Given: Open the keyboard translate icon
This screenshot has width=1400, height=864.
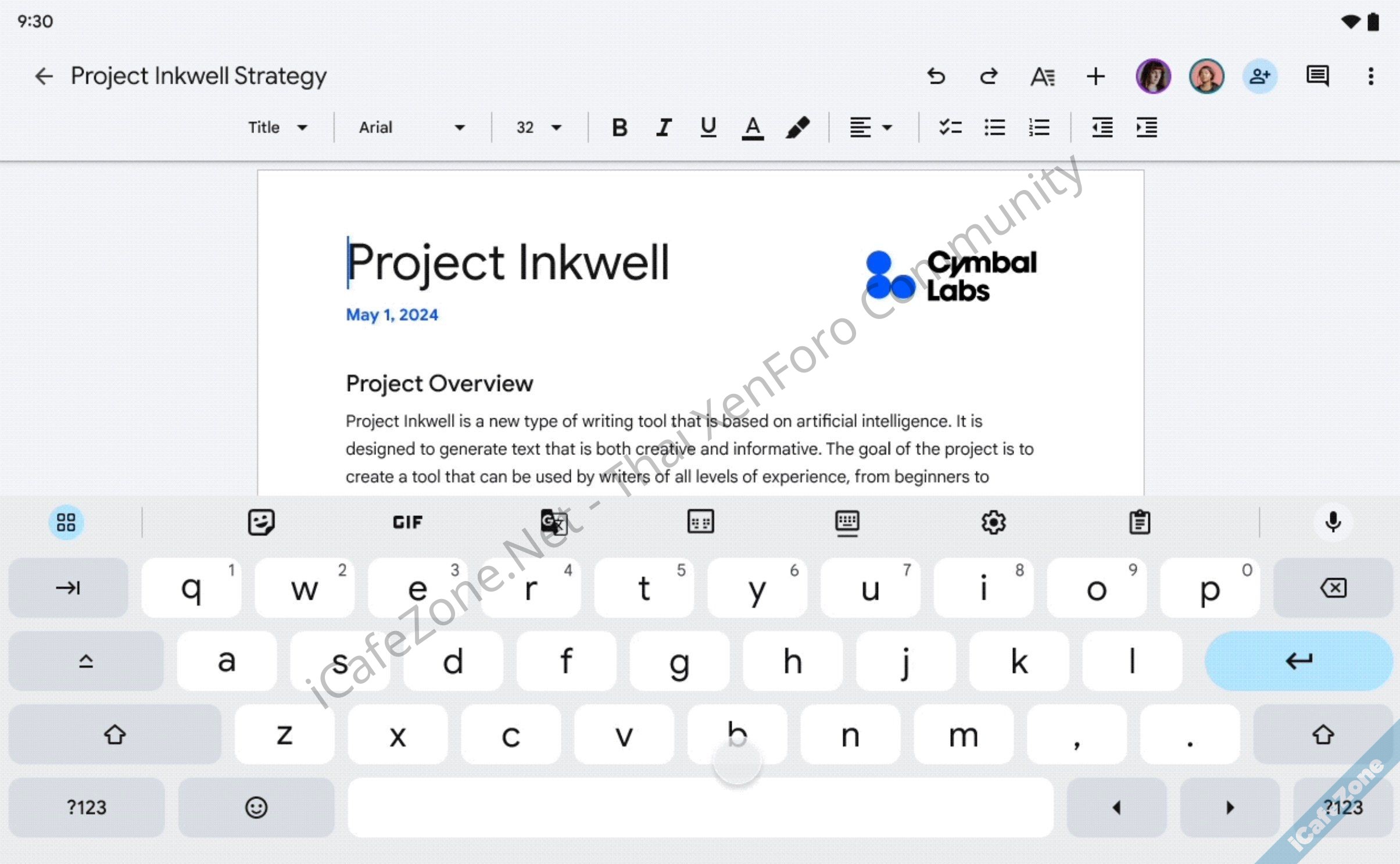Looking at the screenshot, I should click(x=554, y=522).
